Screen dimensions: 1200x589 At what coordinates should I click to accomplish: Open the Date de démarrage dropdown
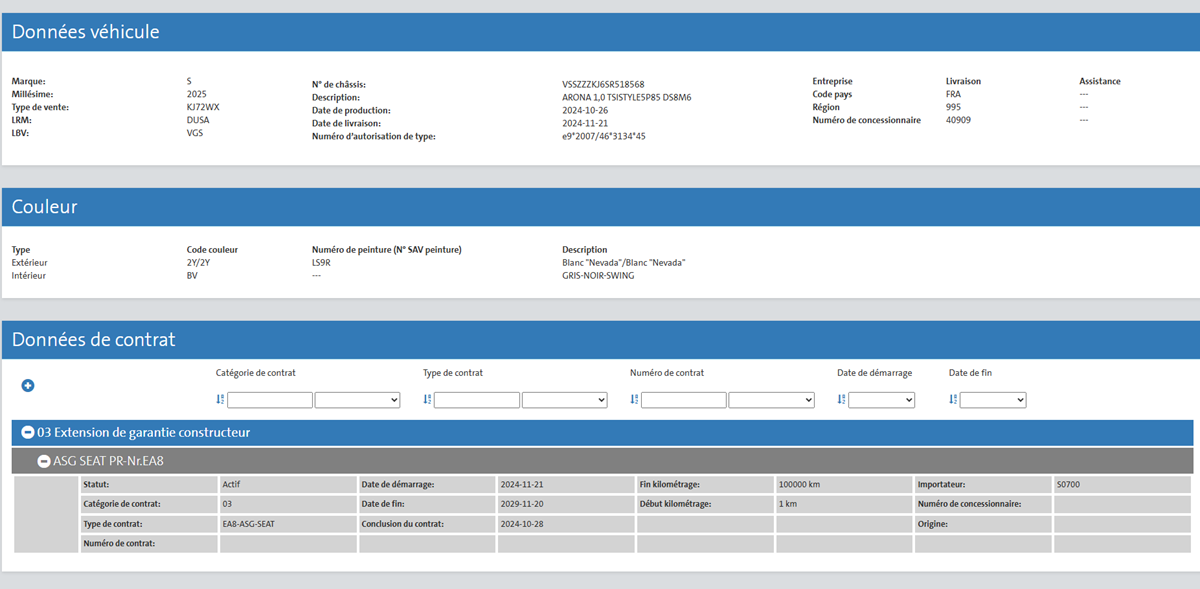(x=881, y=400)
